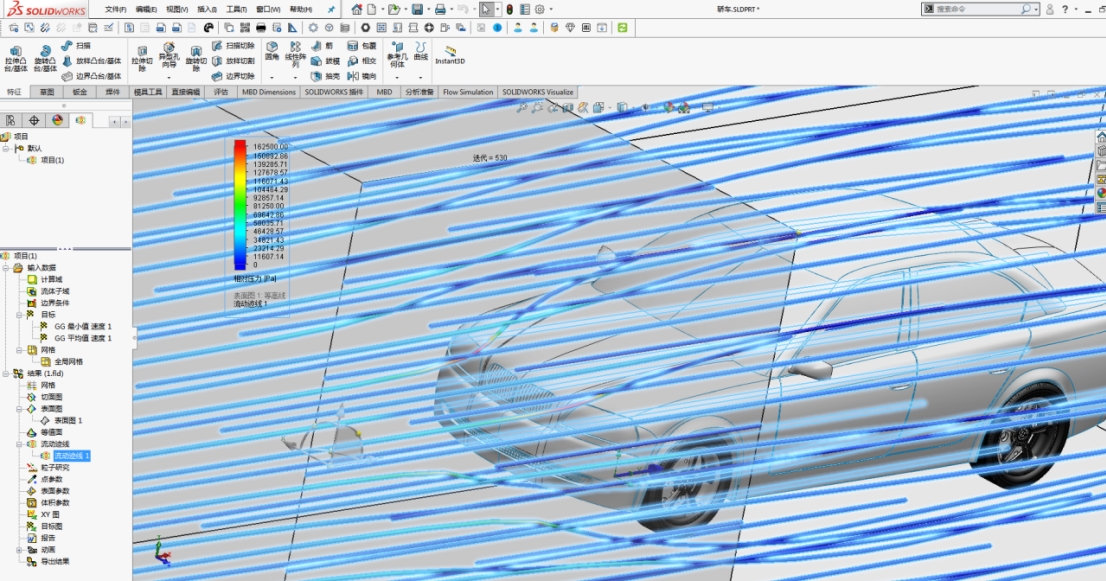The width and height of the screenshot is (1106, 581).
Task: Click the Linear Pattern (线性阵列) tool
Action: pos(295,55)
